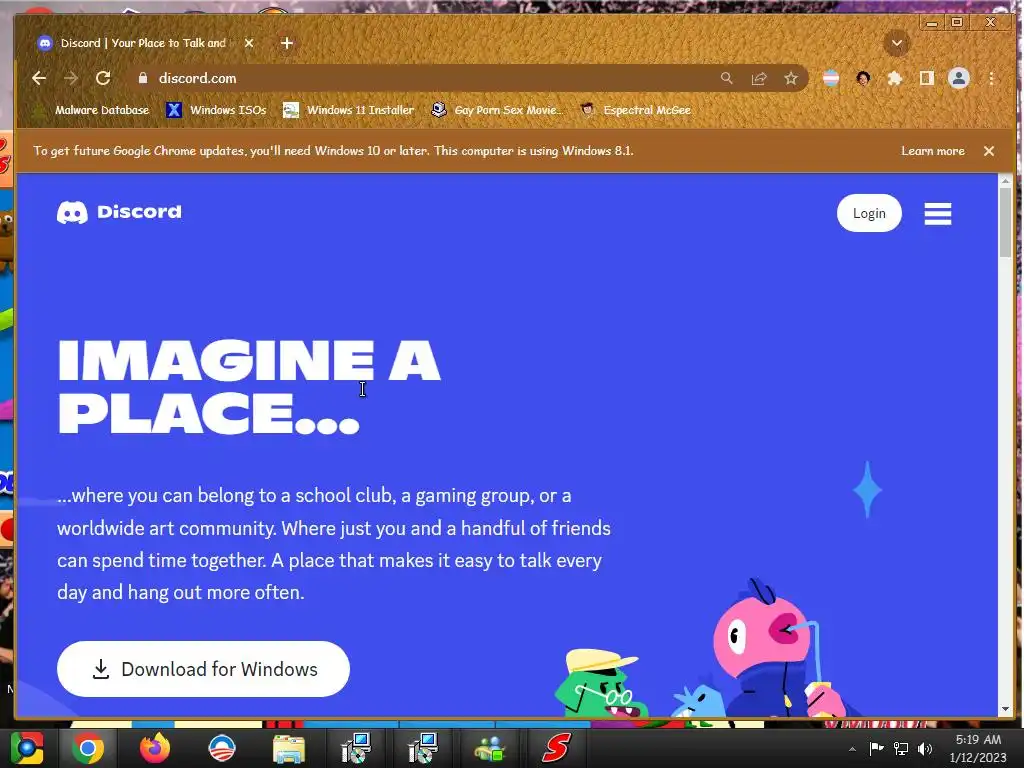Open the Windows 11 Installer bookmark
1024x768 pixels.
pyautogui.click(x=349, y=110)
